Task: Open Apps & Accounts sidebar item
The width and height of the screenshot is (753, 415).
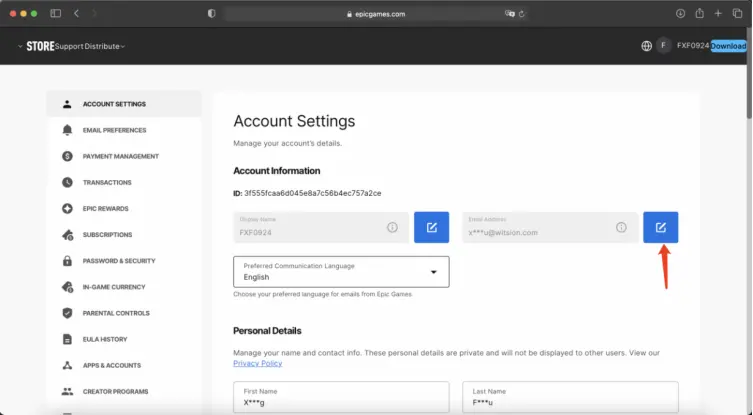Action: tap(124, 365)
